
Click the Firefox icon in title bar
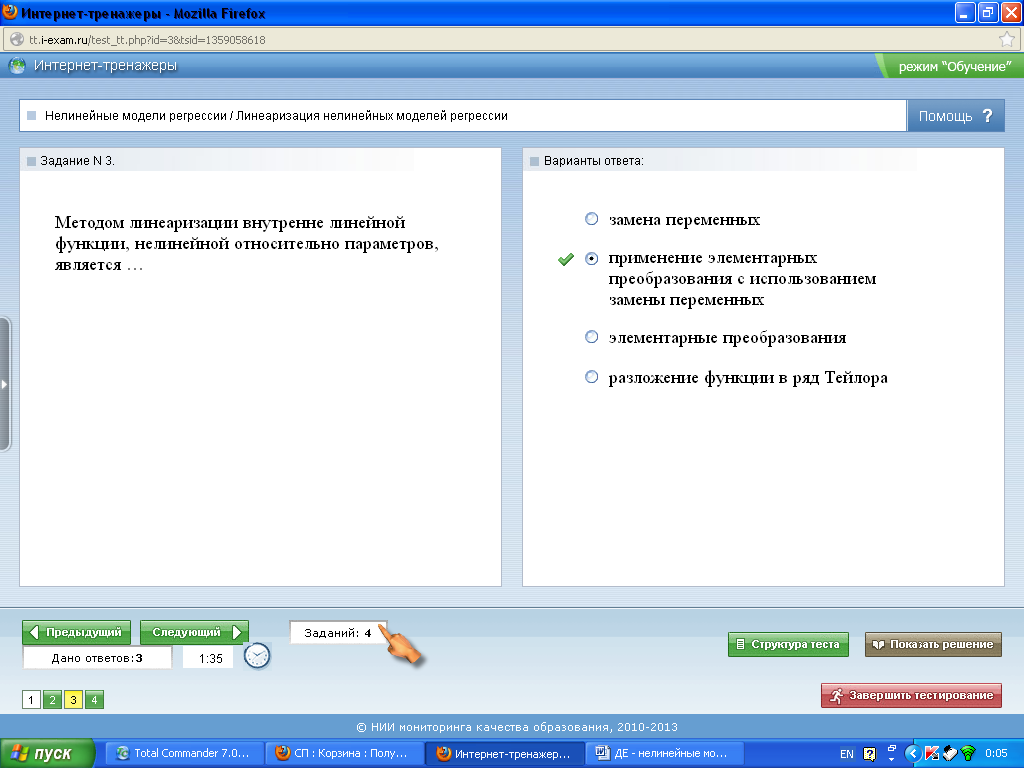click(10, 12)
